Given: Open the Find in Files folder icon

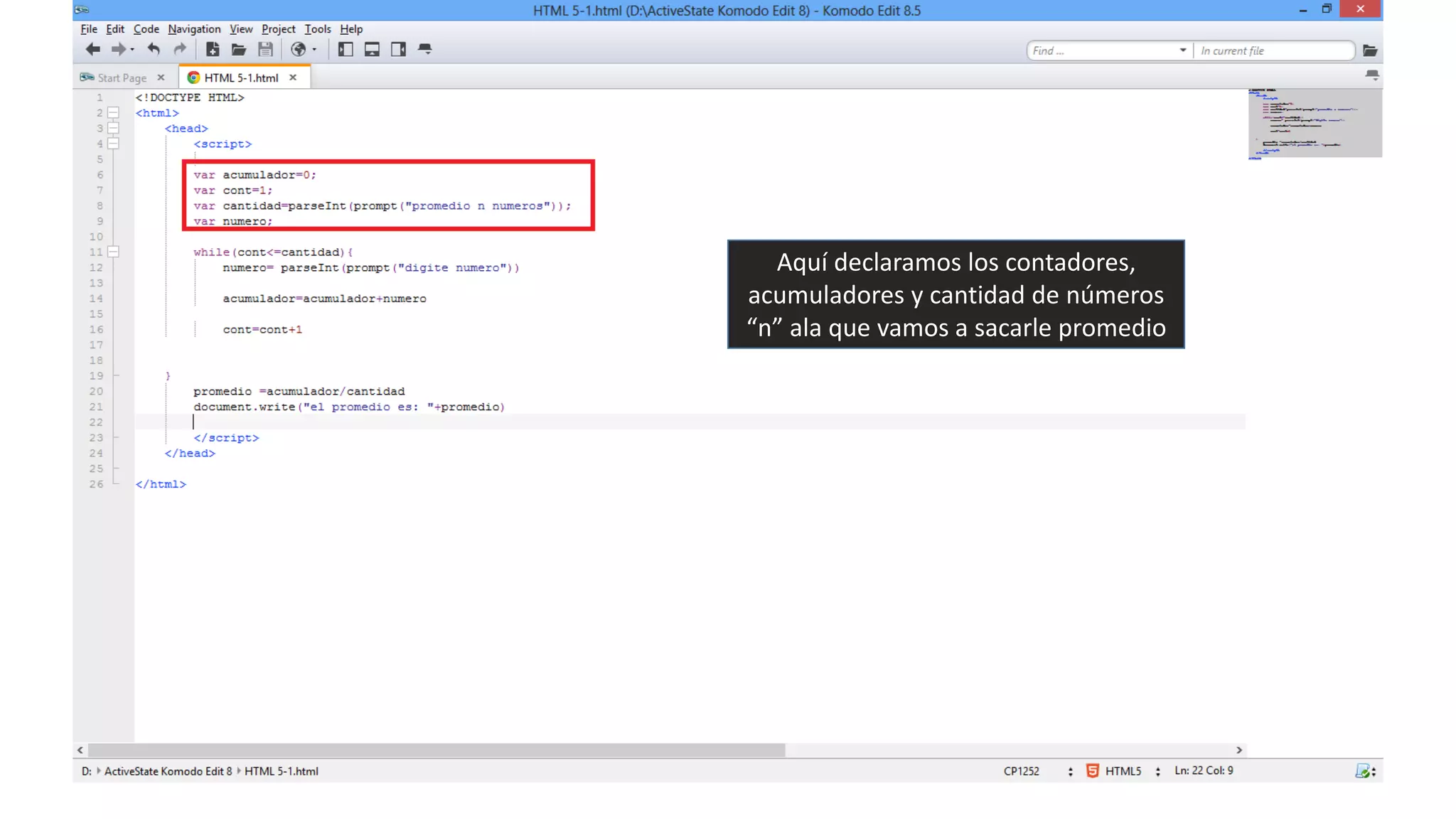Looking at the screenshot, I should [1369, 50].
